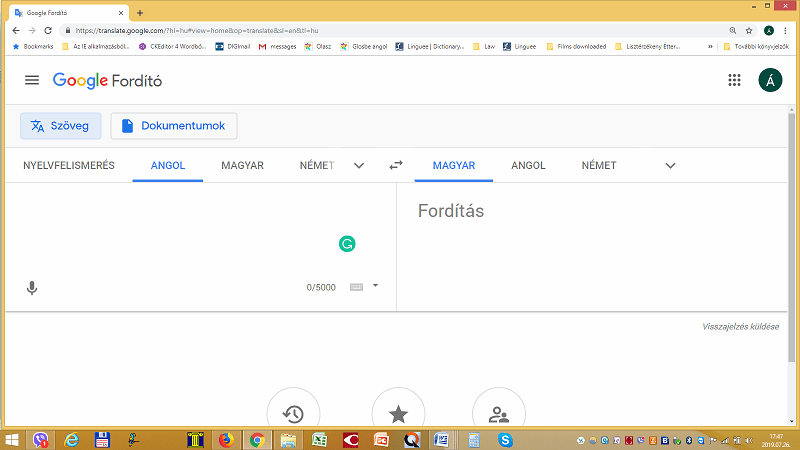Expand hidden bookmarks double chevron
The width and height of the screenshot is (800, 450).
(x=710, y=46)
